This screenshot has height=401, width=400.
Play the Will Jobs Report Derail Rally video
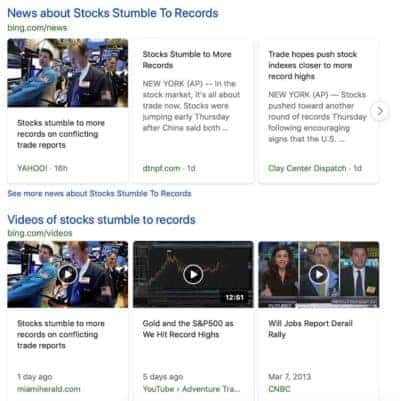(319, 274)
